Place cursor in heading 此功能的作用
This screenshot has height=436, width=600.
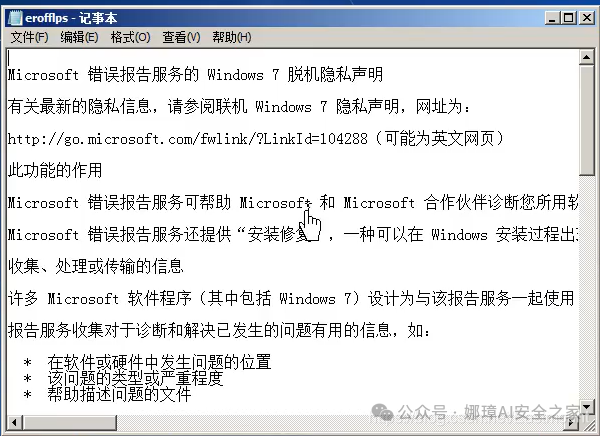tap(55, 170)
